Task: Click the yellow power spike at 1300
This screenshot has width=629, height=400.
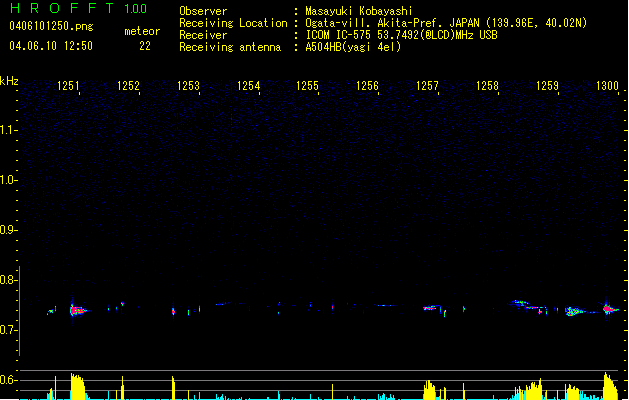Action: click(x=610, y=386)
